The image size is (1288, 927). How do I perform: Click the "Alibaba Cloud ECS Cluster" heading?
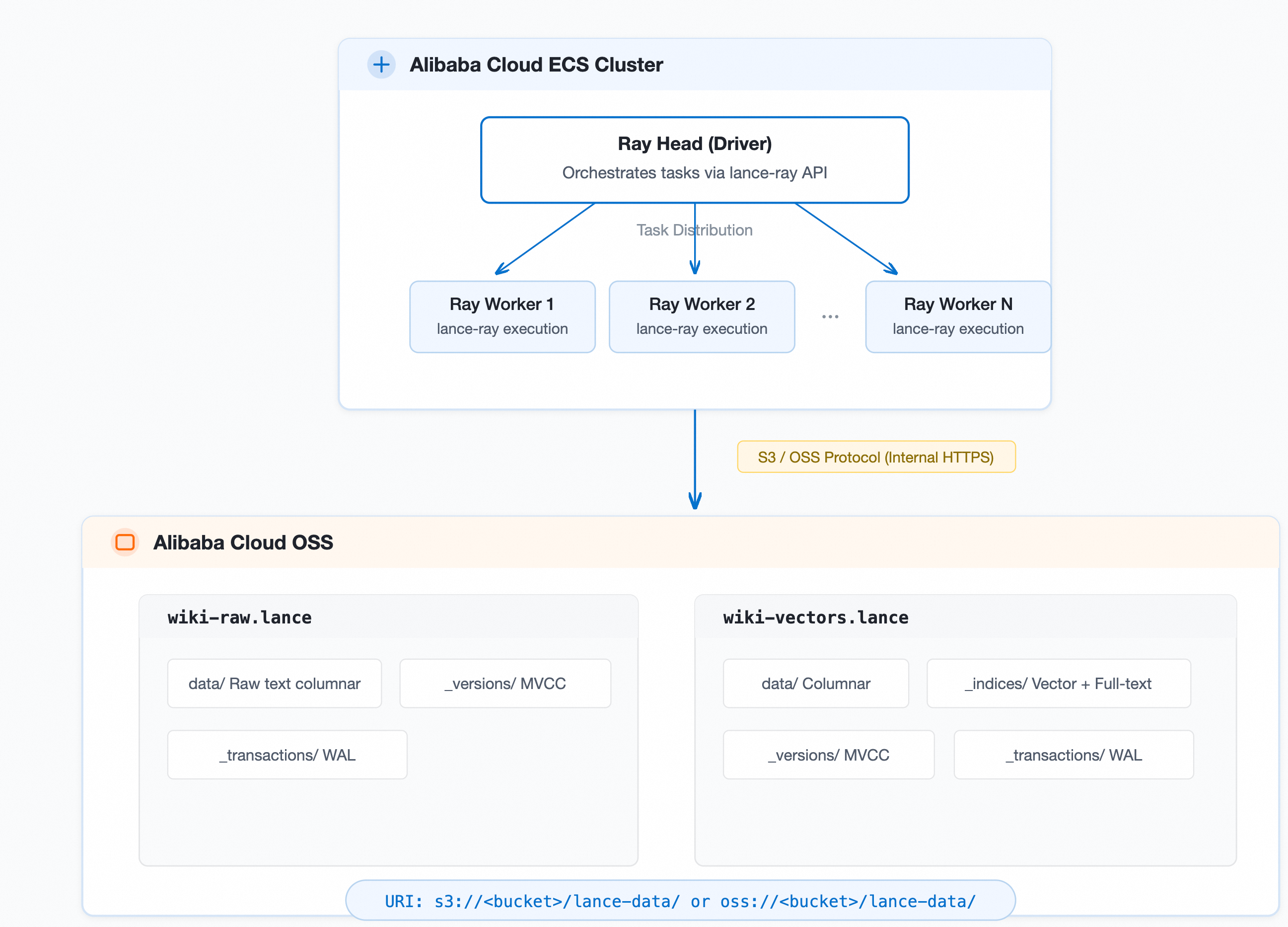[x=536, y=65]
